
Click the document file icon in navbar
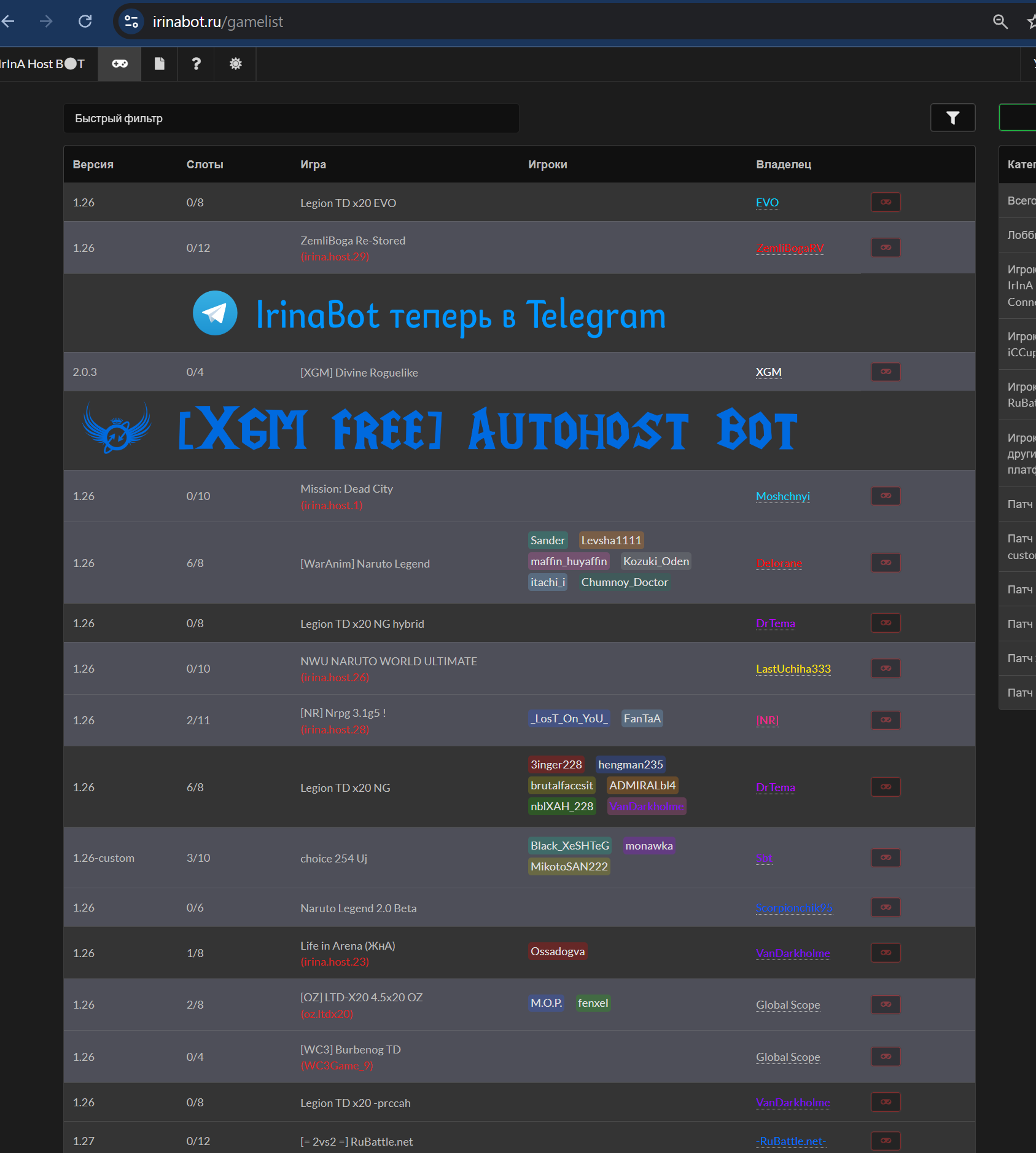(159, 64)
